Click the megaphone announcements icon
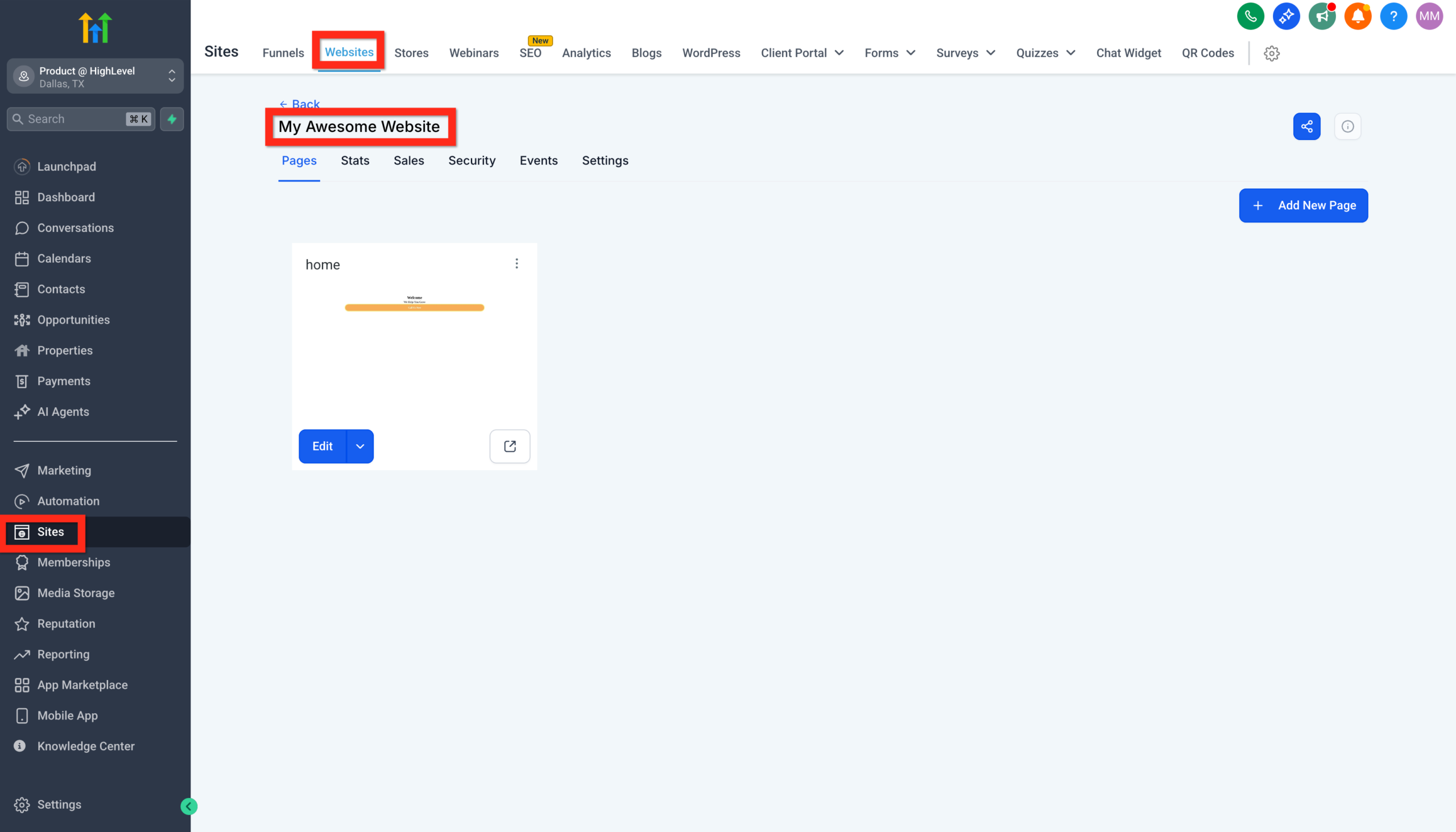 pos(1322,16)
